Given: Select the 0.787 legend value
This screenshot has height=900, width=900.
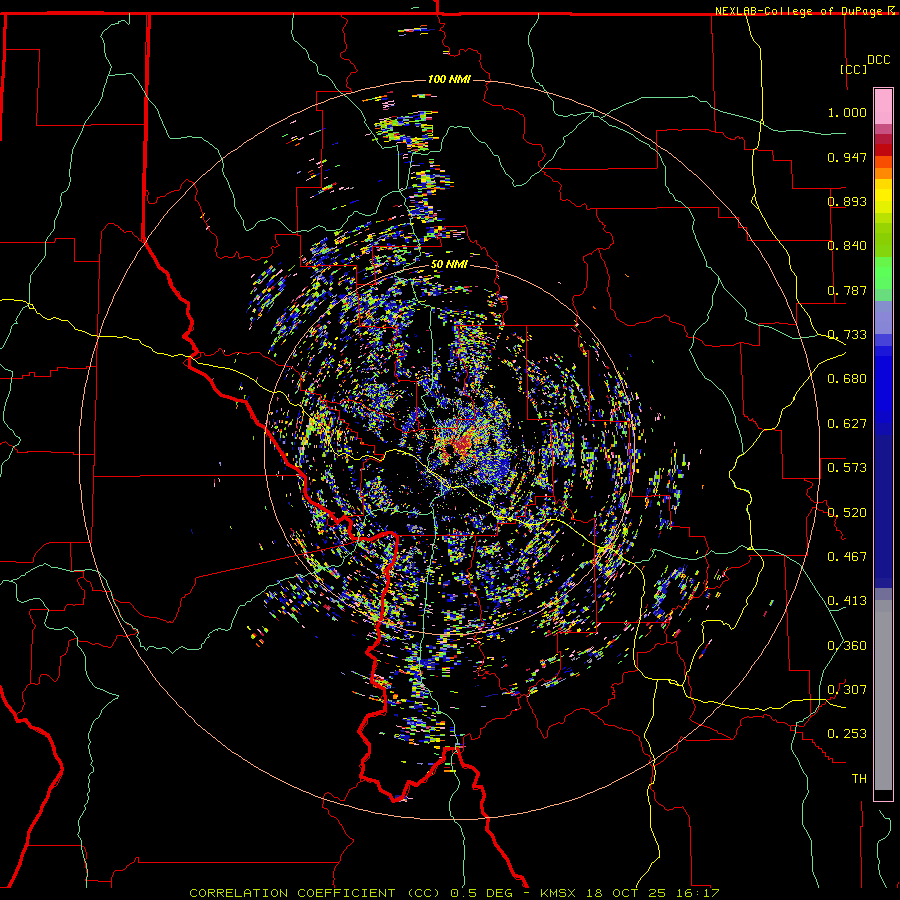Looking at the screenshot, I should 847,290.
